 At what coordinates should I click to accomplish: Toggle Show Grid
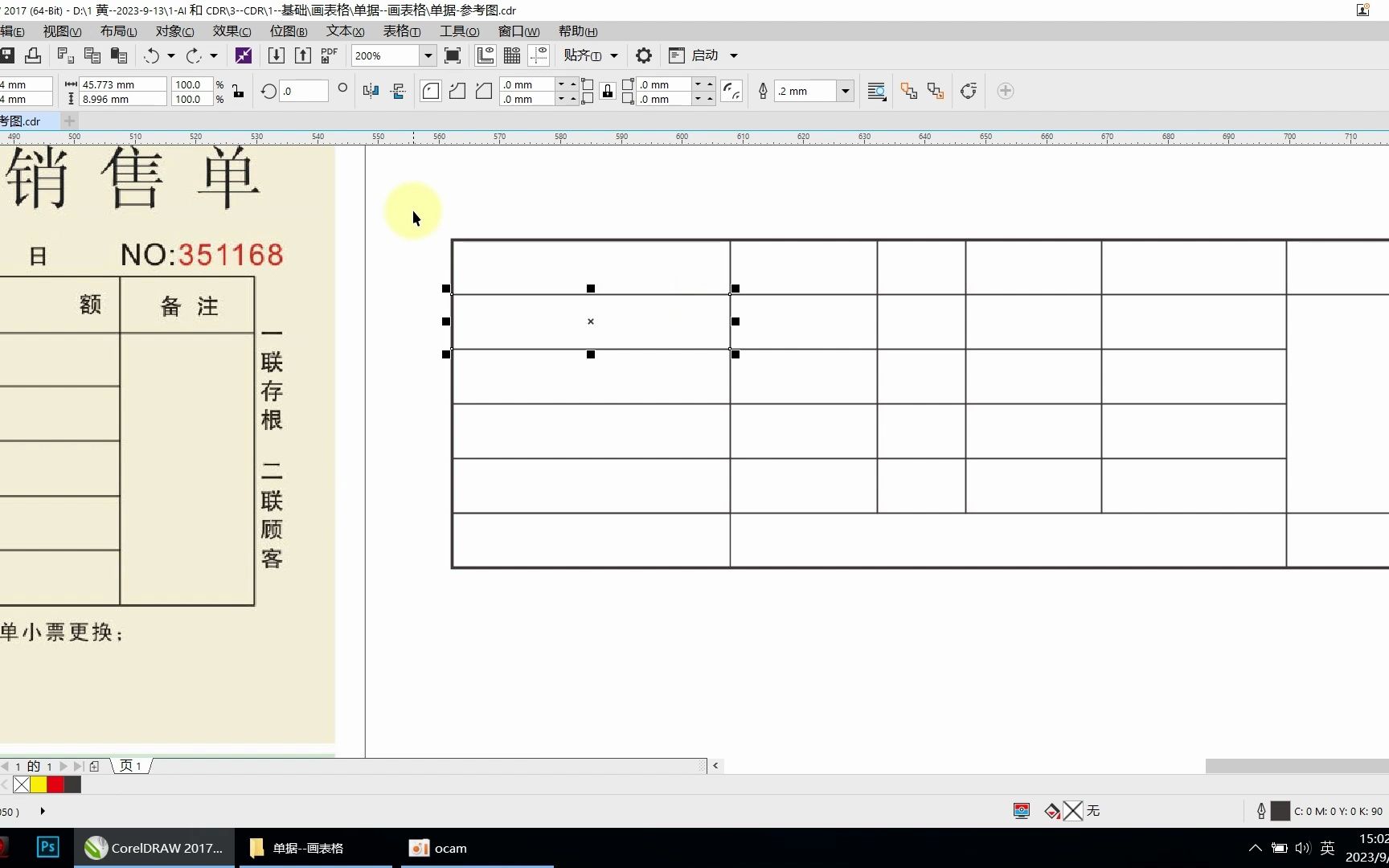(x=512, y=55)
